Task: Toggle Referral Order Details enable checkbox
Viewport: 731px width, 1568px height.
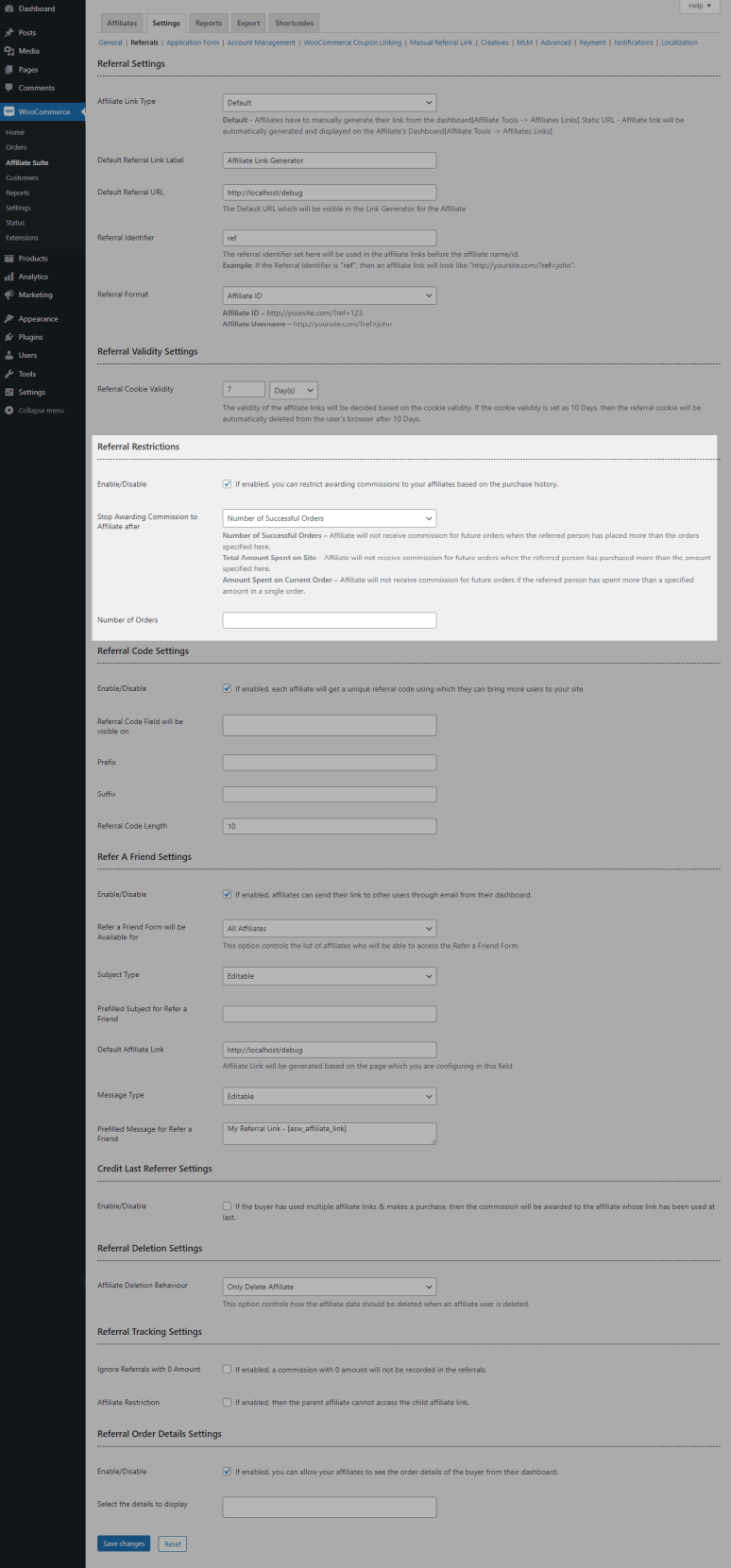Action: (227, 1471)
